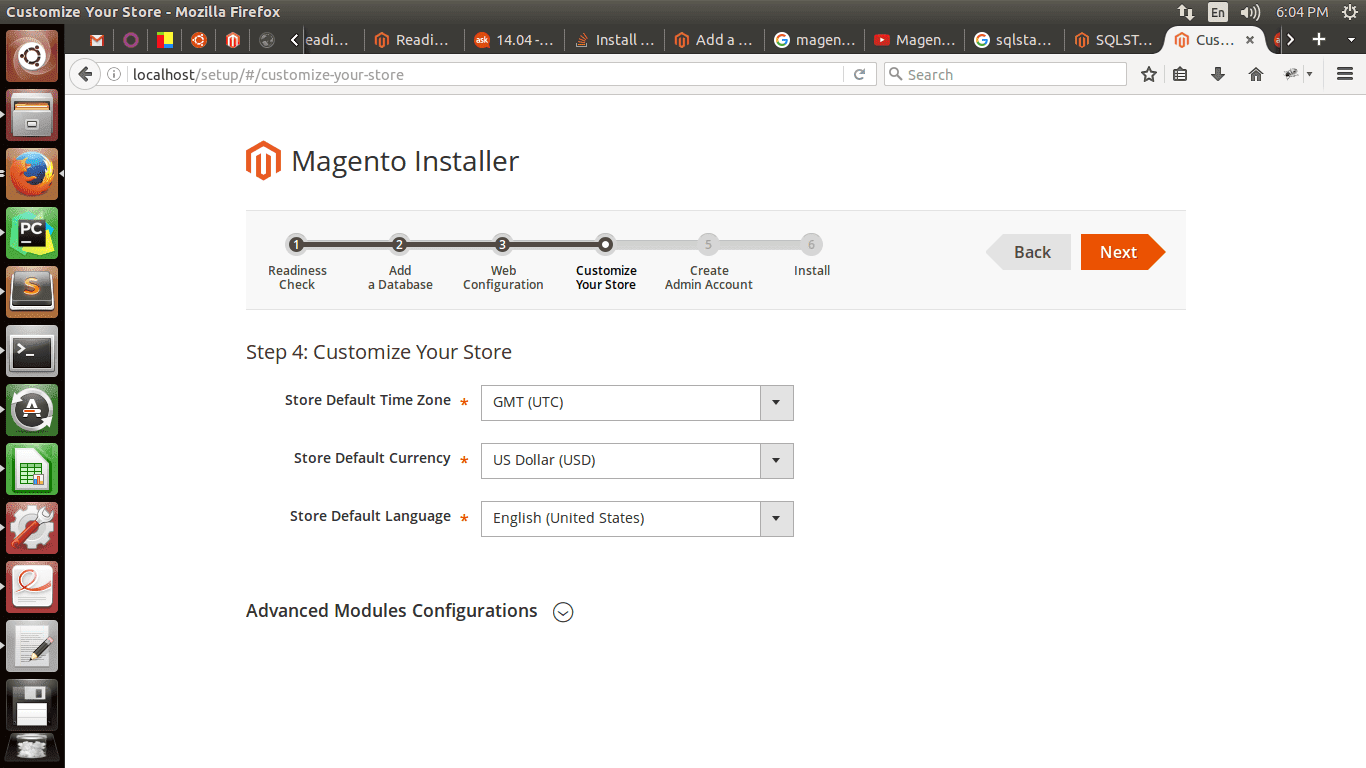Click the floppy disk launcher icon
The height and width of the screenshot is (768, 1366).
point(32,705)
